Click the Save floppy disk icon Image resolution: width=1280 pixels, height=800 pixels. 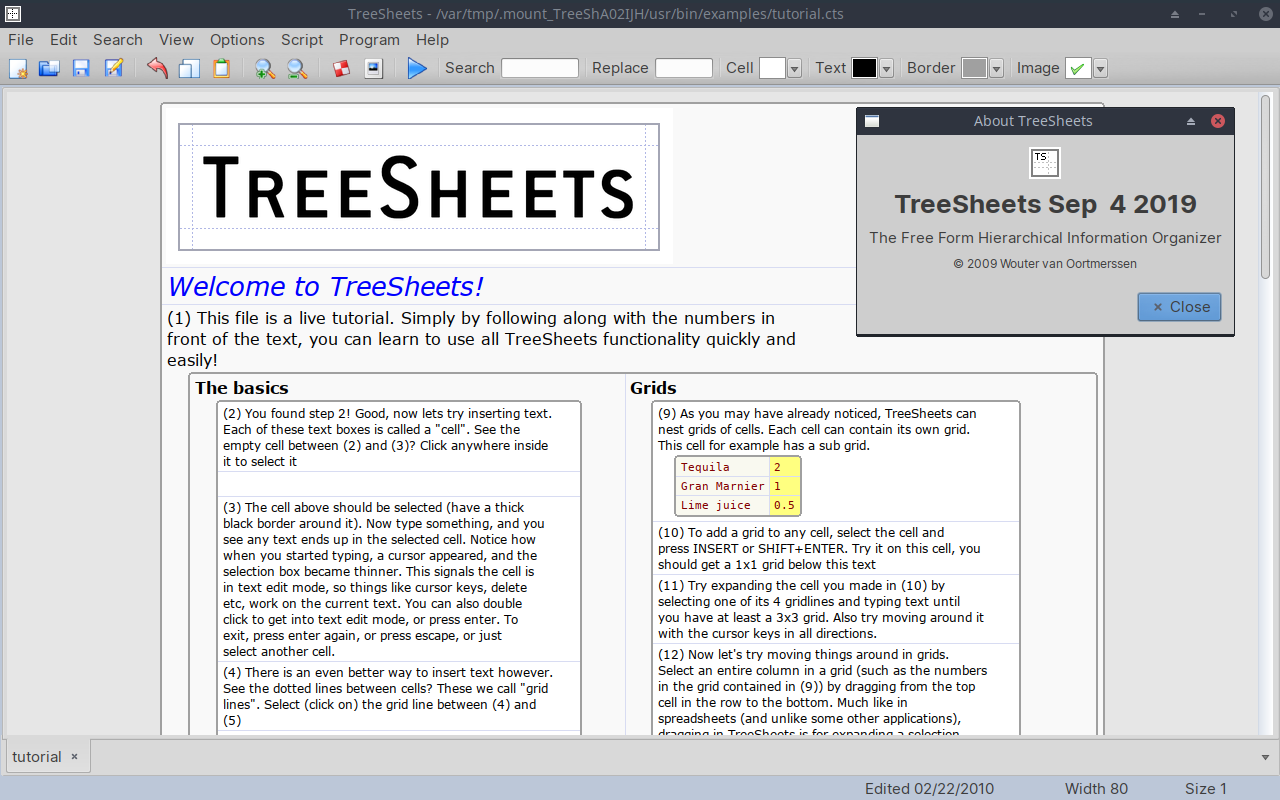(x=81, y=68)
